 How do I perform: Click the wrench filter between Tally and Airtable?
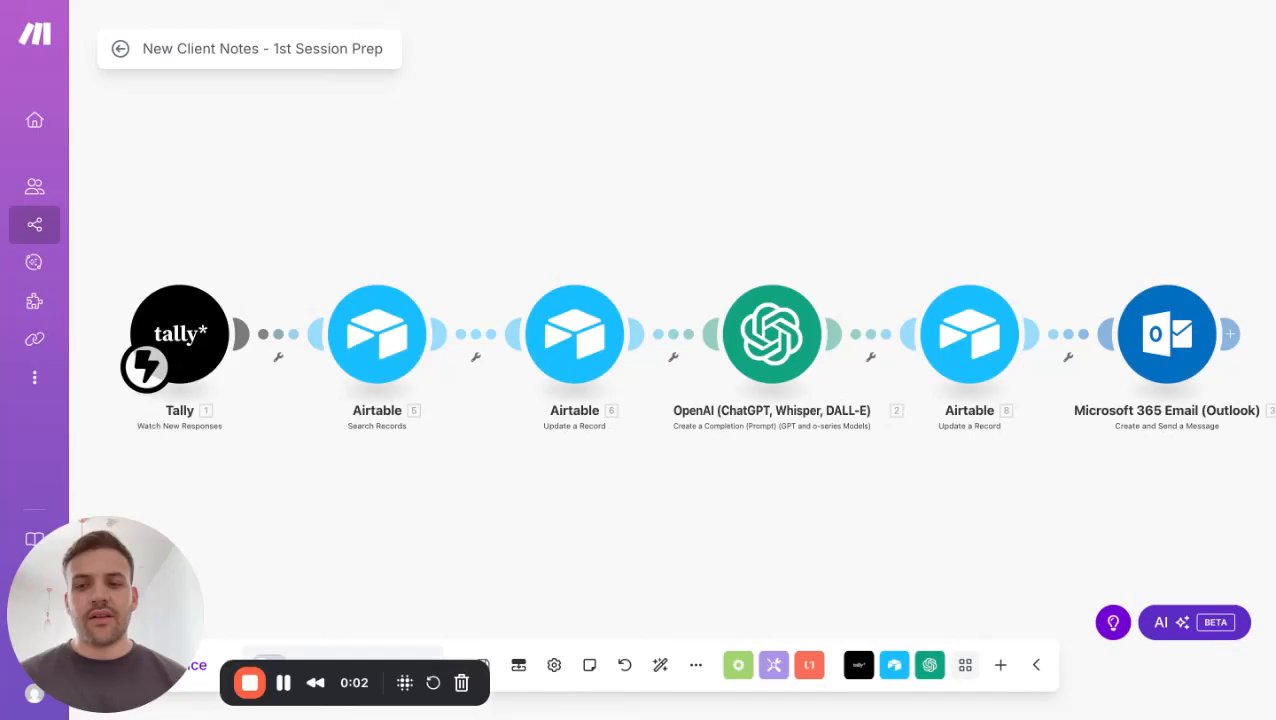tap(278, 357)
